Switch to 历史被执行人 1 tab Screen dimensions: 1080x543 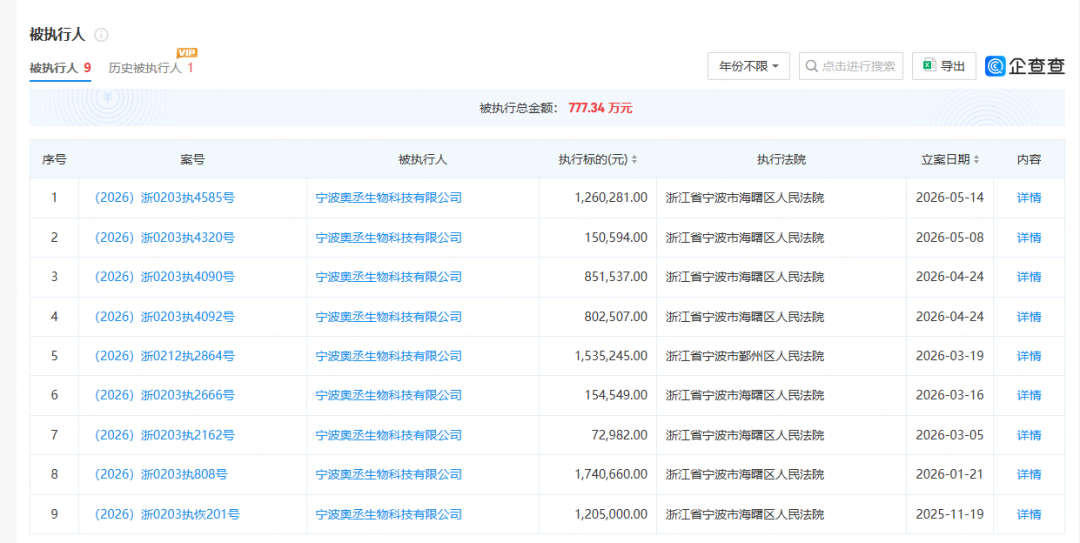151,68
